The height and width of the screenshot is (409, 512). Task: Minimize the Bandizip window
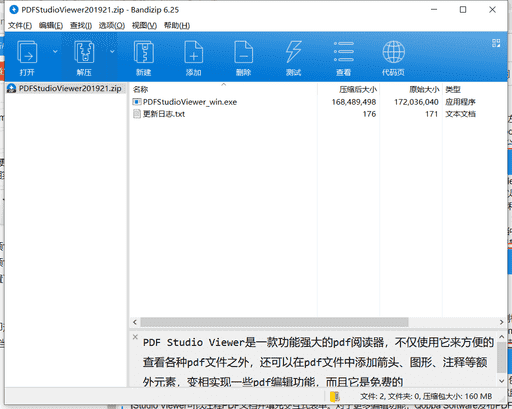pos(434,10)
